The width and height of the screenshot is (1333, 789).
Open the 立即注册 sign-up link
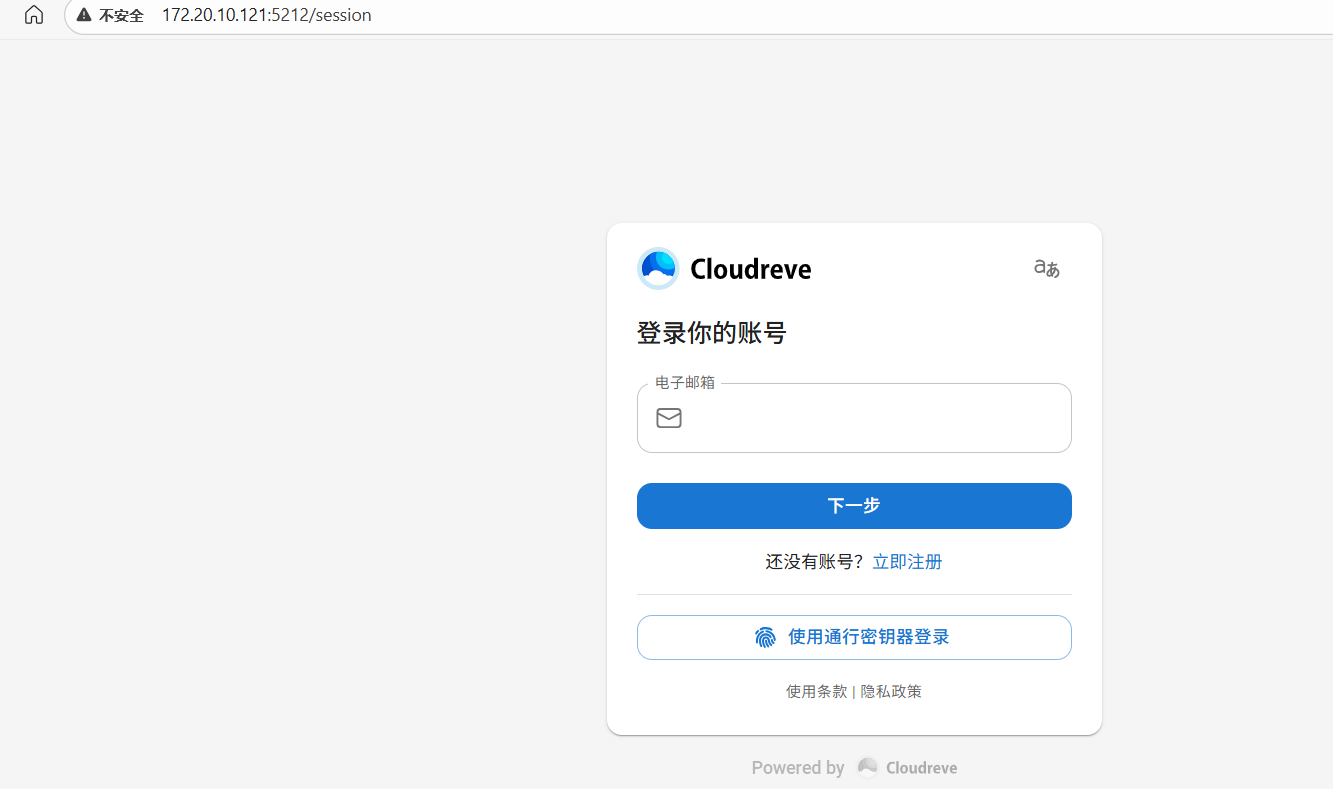[907, 562]
